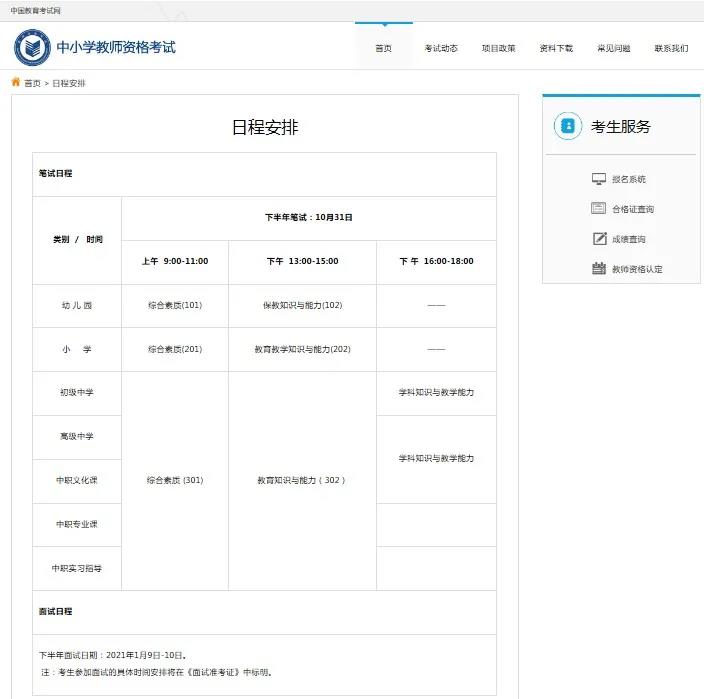The image size is (704, 699).
Task: Click the certificate icon beside 合格证查询
Action: [598, 209]
